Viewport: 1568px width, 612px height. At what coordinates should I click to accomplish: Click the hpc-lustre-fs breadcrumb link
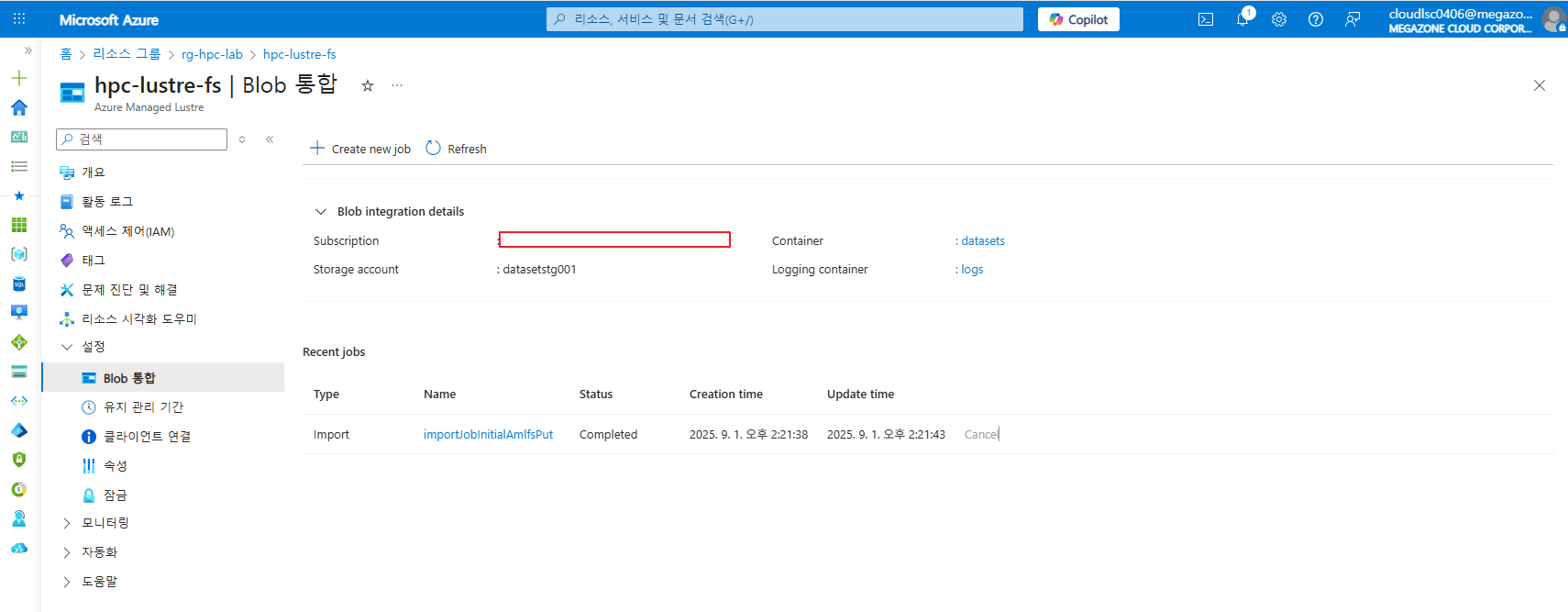pos(299,54)
